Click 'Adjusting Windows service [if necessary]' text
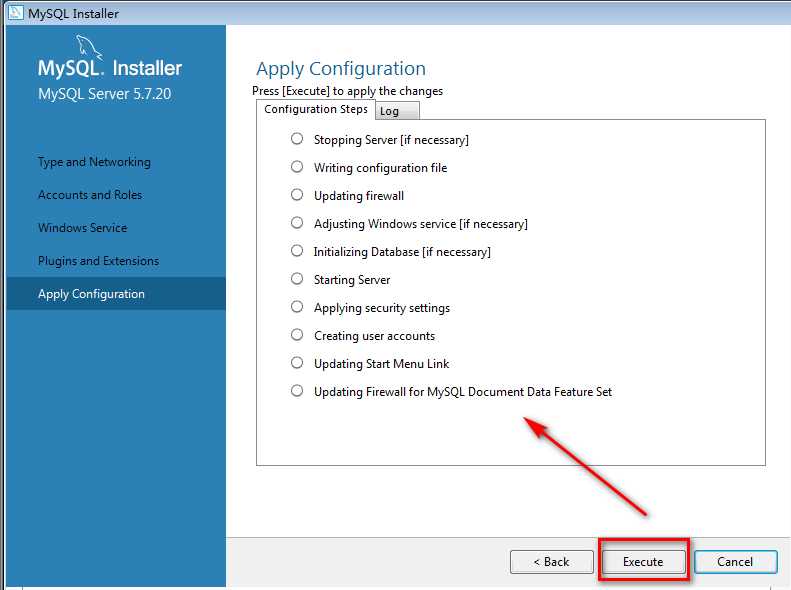 coord(421,224)
